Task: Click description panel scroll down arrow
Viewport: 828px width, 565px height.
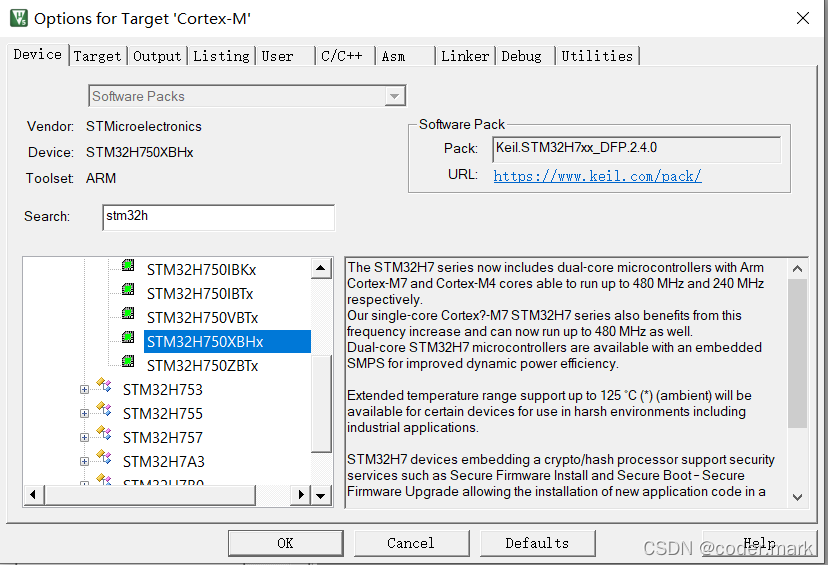Action: click(797, 497)
